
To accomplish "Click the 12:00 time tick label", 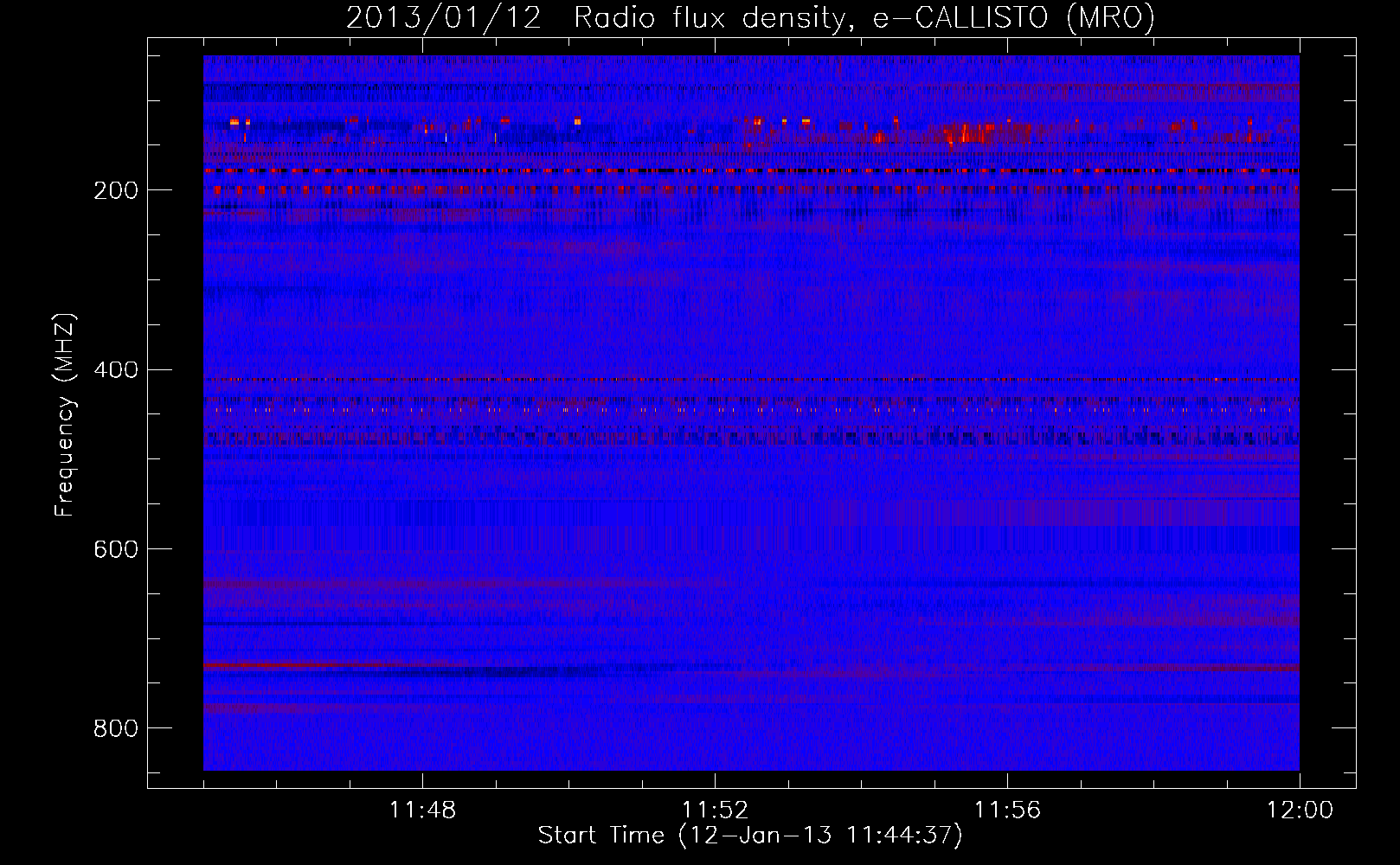I will pos(1300,811).
